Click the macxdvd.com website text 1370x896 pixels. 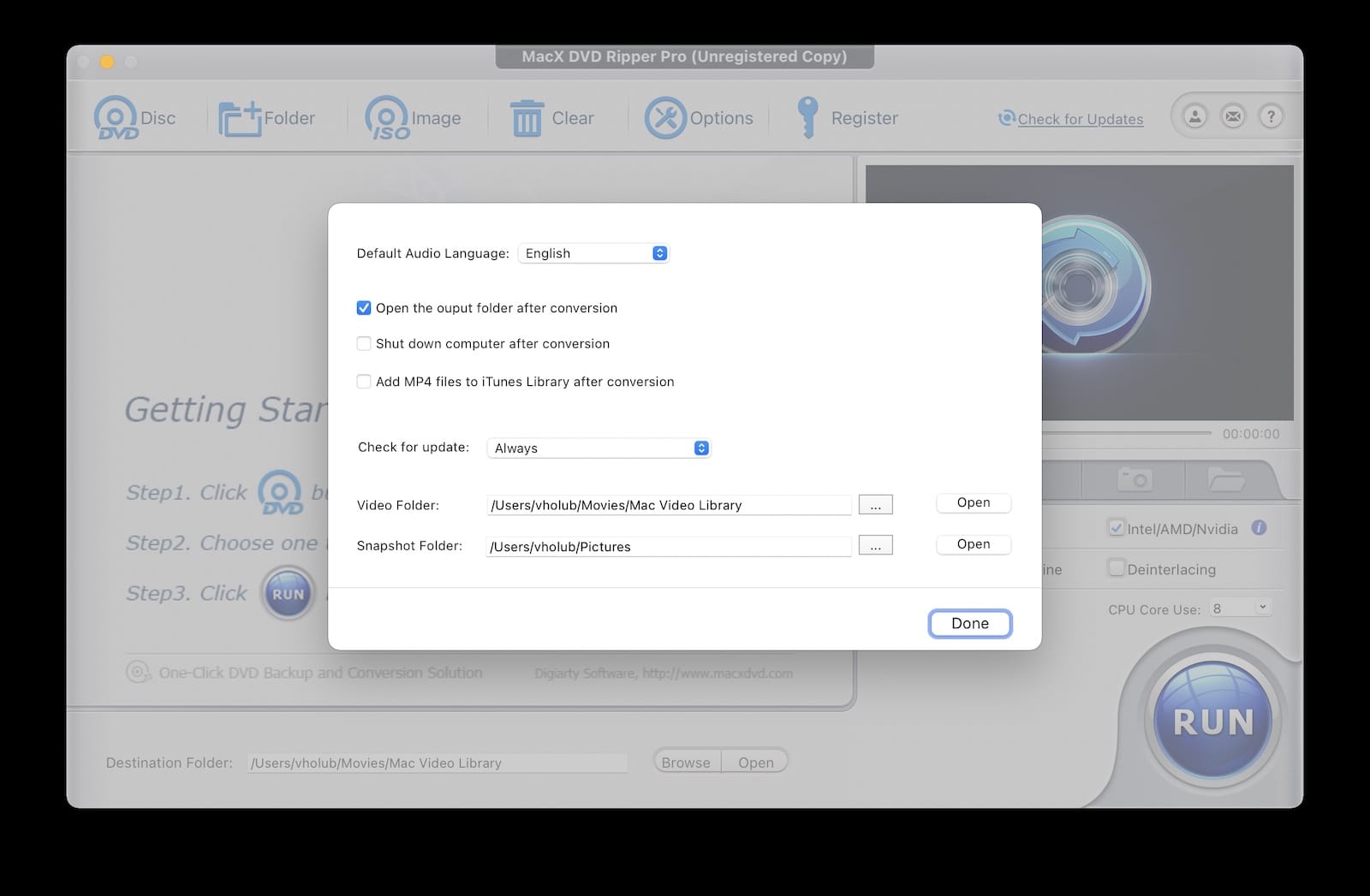(718, 673)
